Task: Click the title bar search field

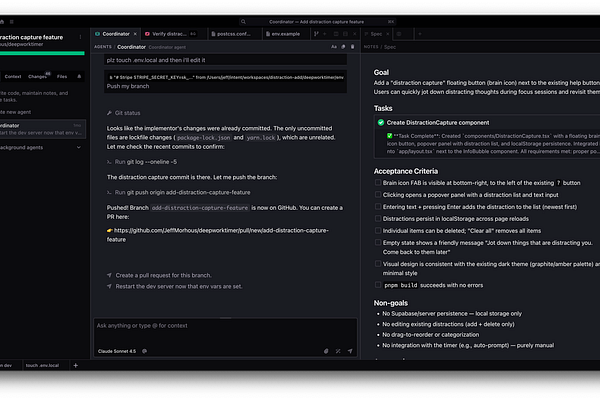Action: pyautogui.click(x=316, y=22)
